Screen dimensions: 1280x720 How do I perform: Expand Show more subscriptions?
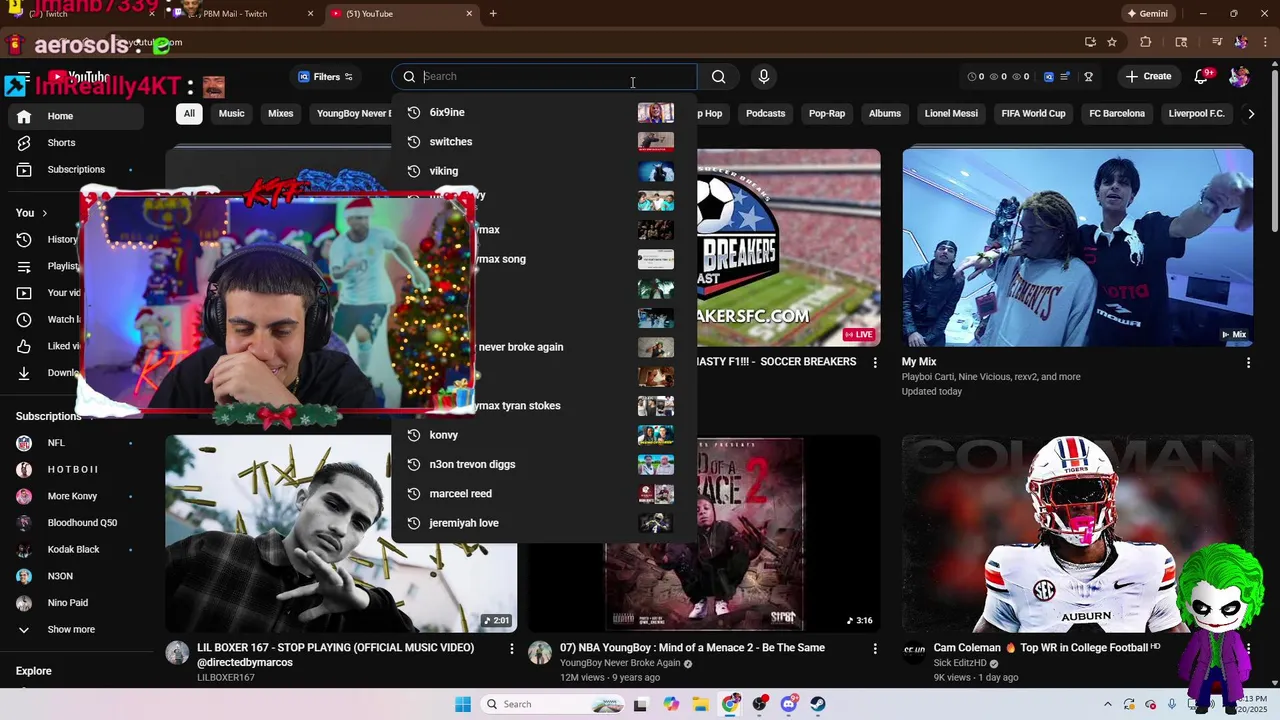[76, 630]
